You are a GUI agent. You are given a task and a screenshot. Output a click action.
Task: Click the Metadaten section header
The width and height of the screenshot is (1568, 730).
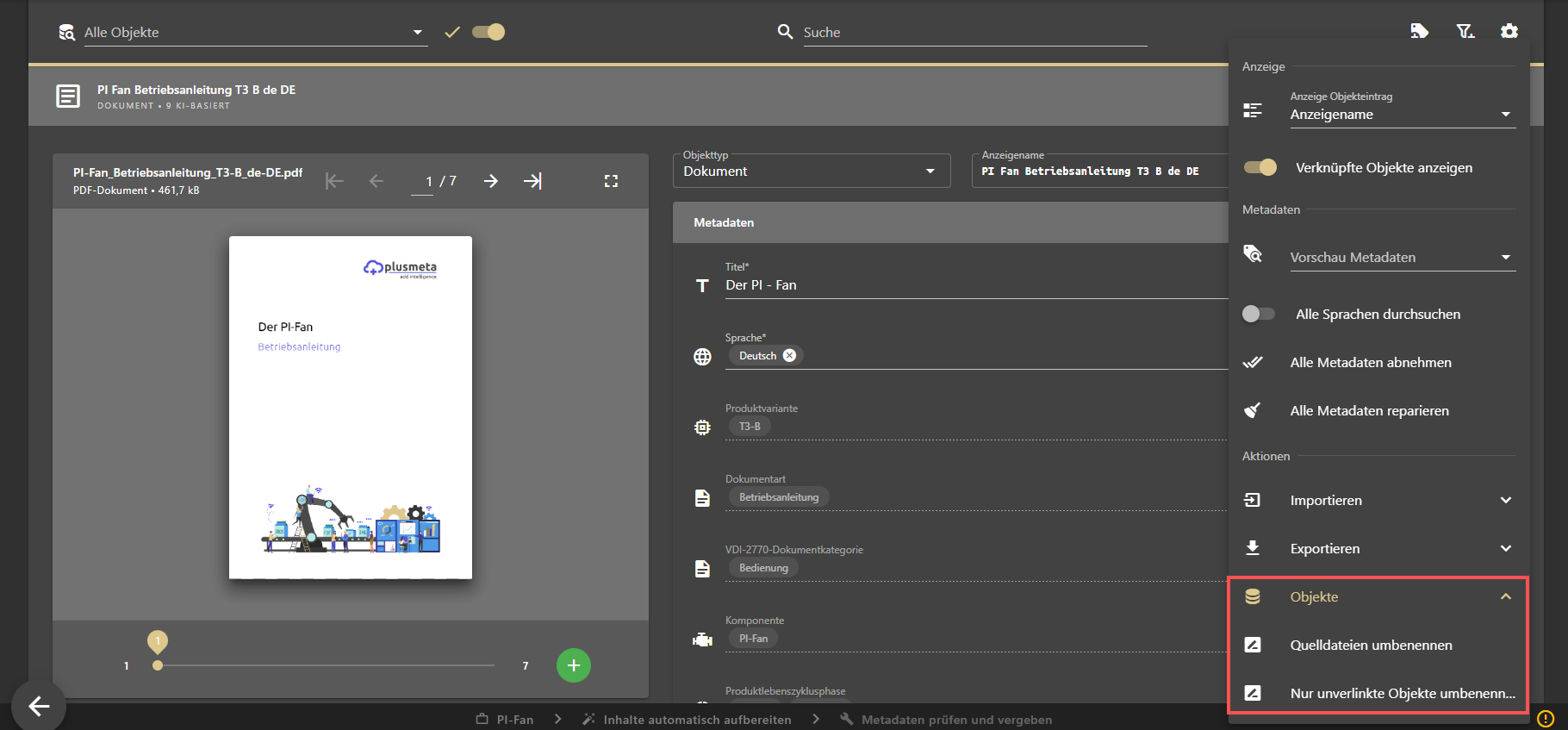coord(950,222)
